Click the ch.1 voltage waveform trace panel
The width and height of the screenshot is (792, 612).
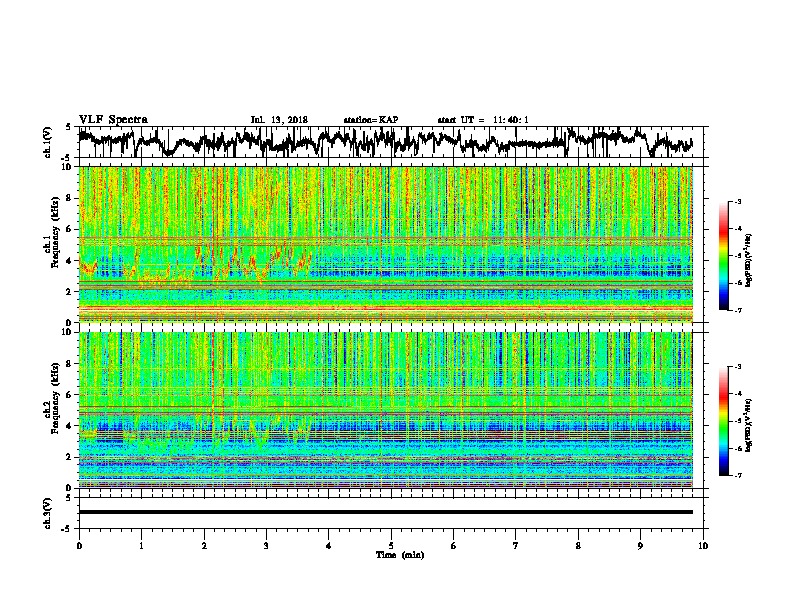click(x=393, y=142)
